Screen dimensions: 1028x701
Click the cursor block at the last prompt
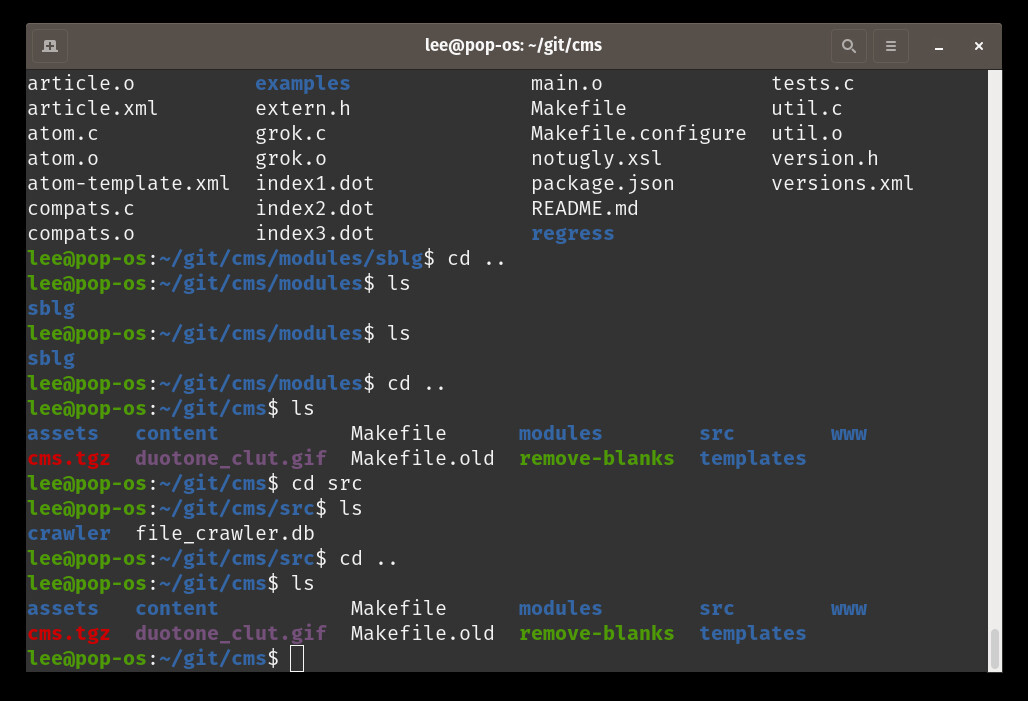(x=296, y=658)
